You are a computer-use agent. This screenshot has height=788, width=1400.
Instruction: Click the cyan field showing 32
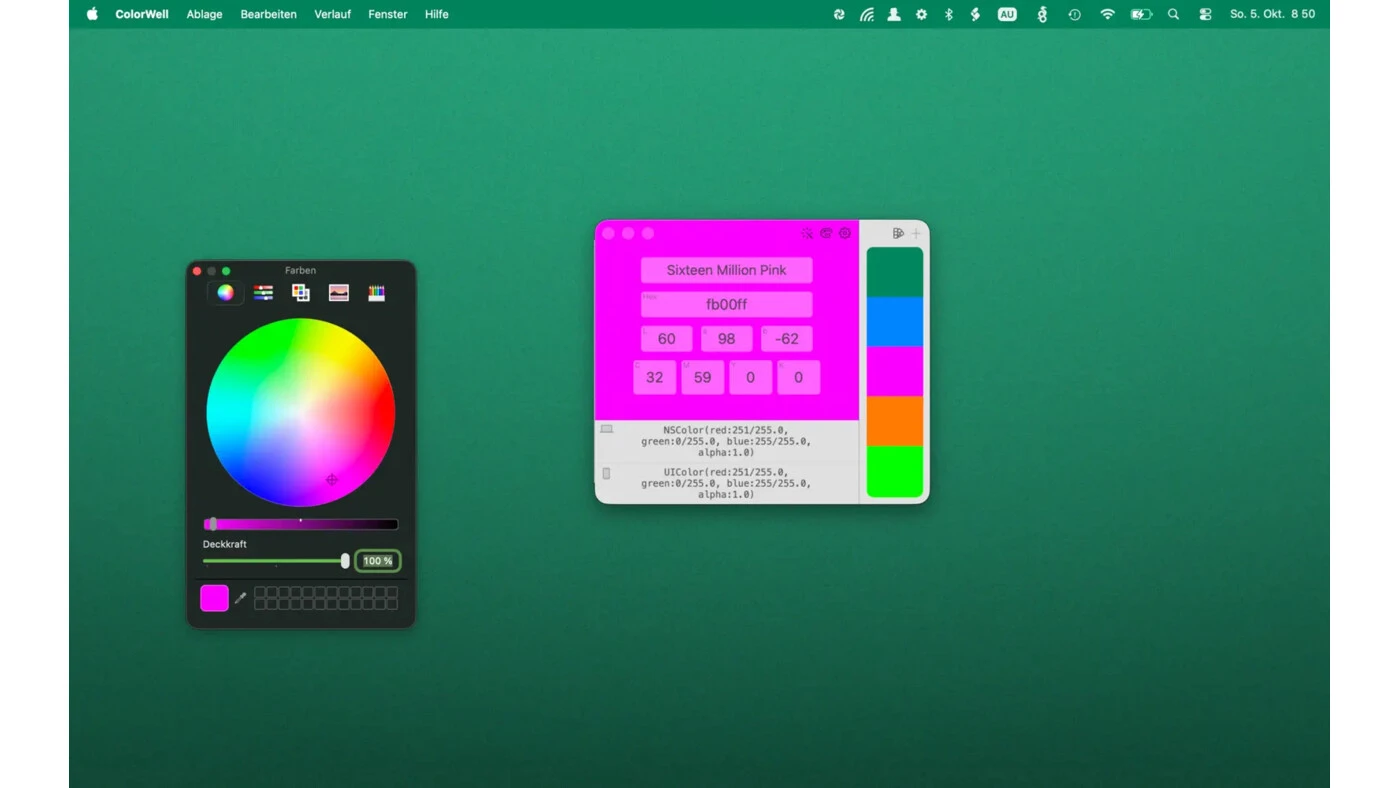[x=654, y=377]
